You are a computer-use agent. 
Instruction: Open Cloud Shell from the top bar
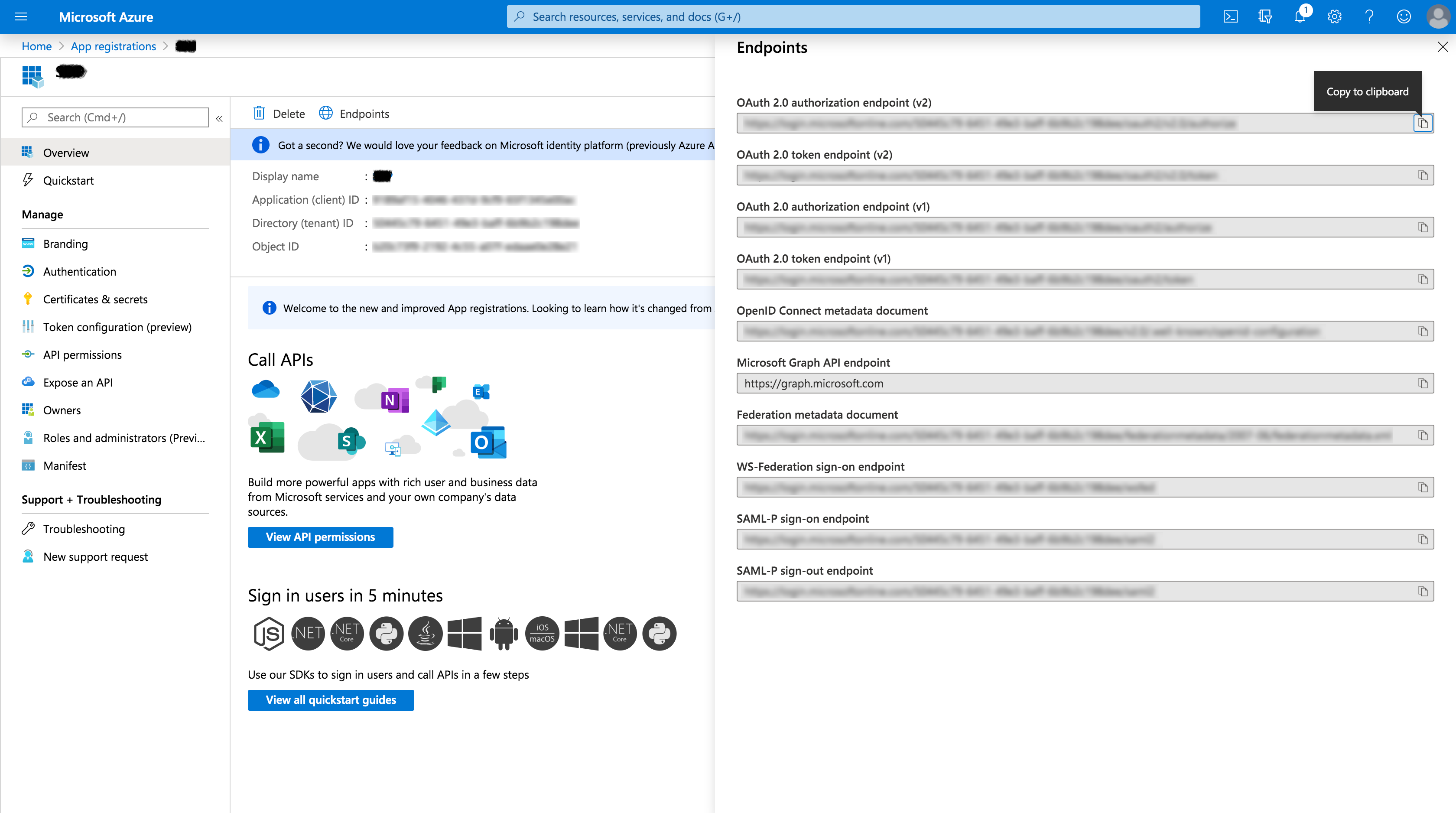point(1231,16)
